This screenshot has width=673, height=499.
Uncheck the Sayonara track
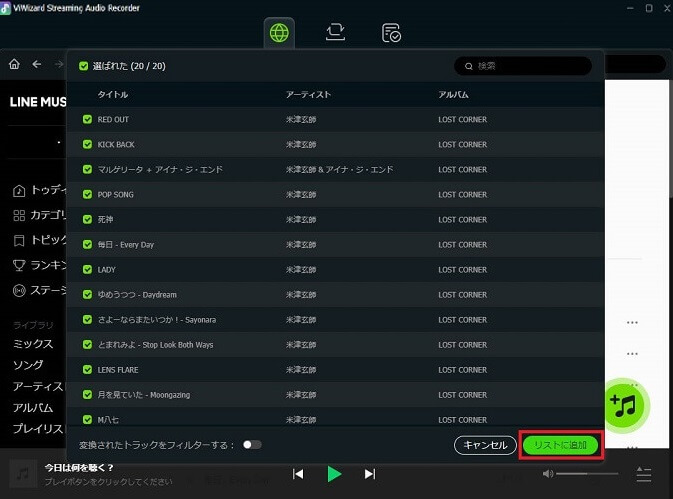click(87, 319)
